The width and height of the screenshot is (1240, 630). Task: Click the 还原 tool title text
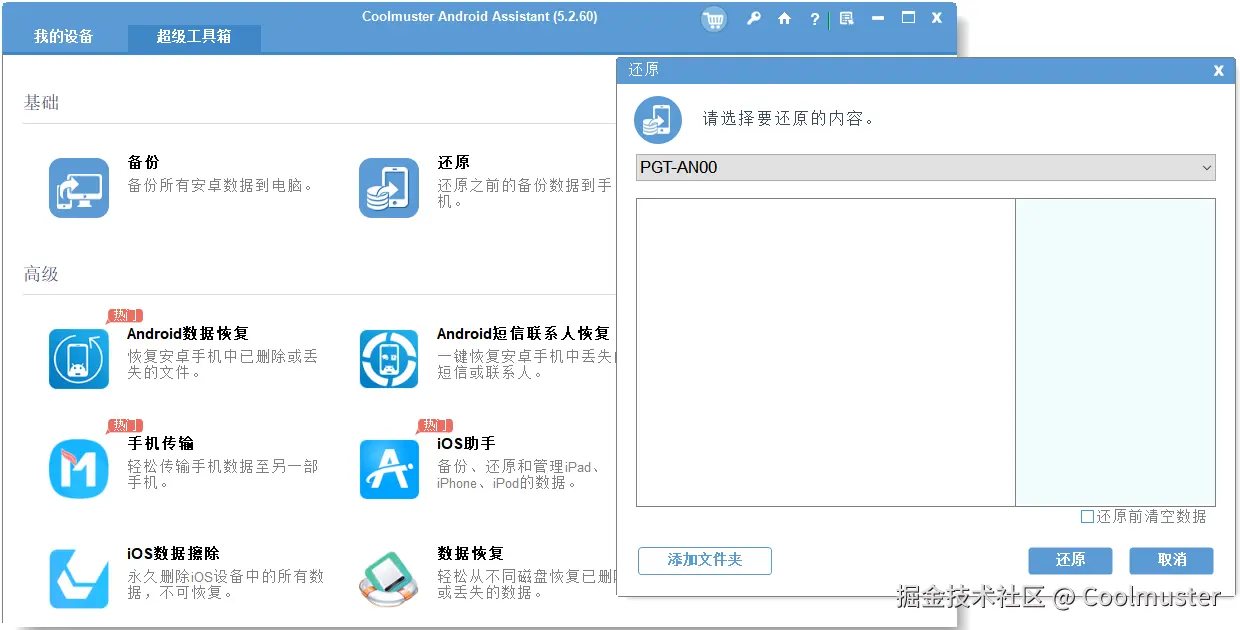tap(453, 162)
